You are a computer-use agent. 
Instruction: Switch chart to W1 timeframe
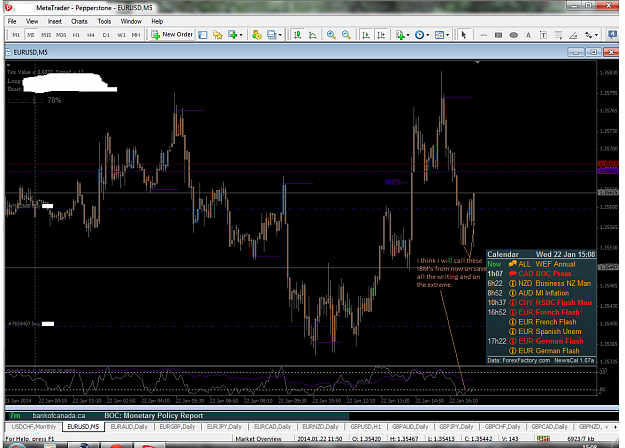coord(121,35)
